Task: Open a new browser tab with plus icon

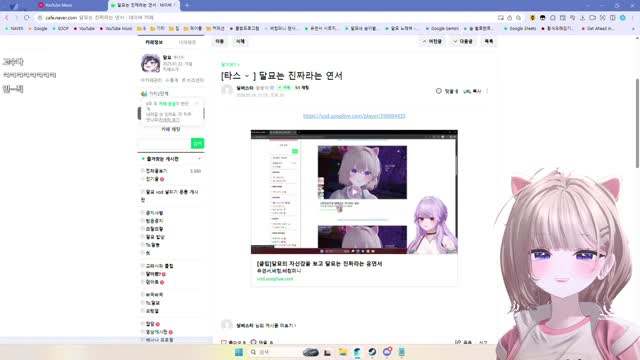Action: [x=187, y=5]
